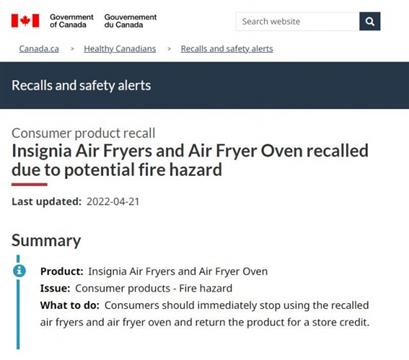
Task: Click the Insignia Air Fryers recall headline
Action: (190, 160)
